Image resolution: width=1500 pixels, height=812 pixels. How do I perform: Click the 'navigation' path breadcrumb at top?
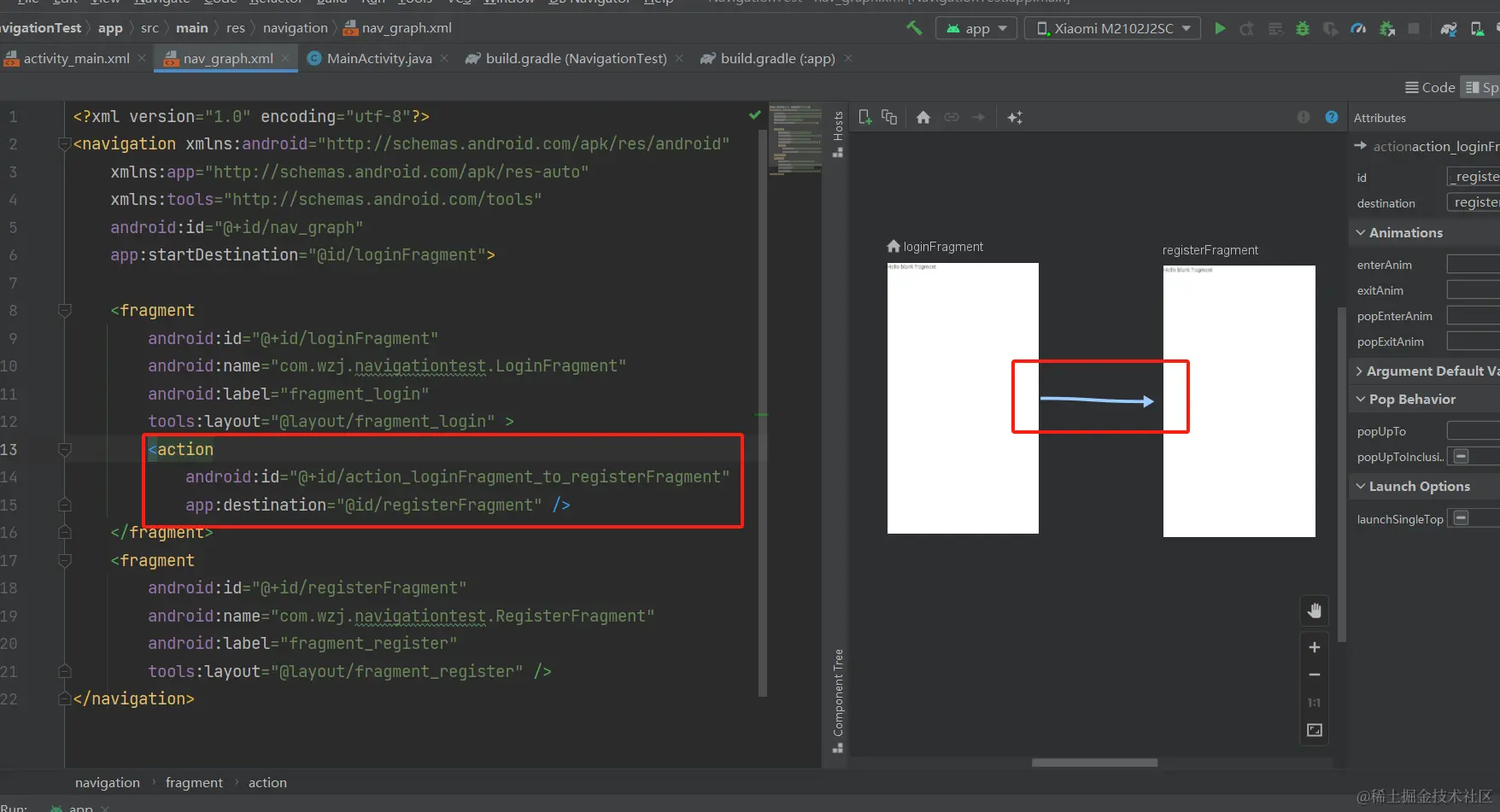pos(296,28)
